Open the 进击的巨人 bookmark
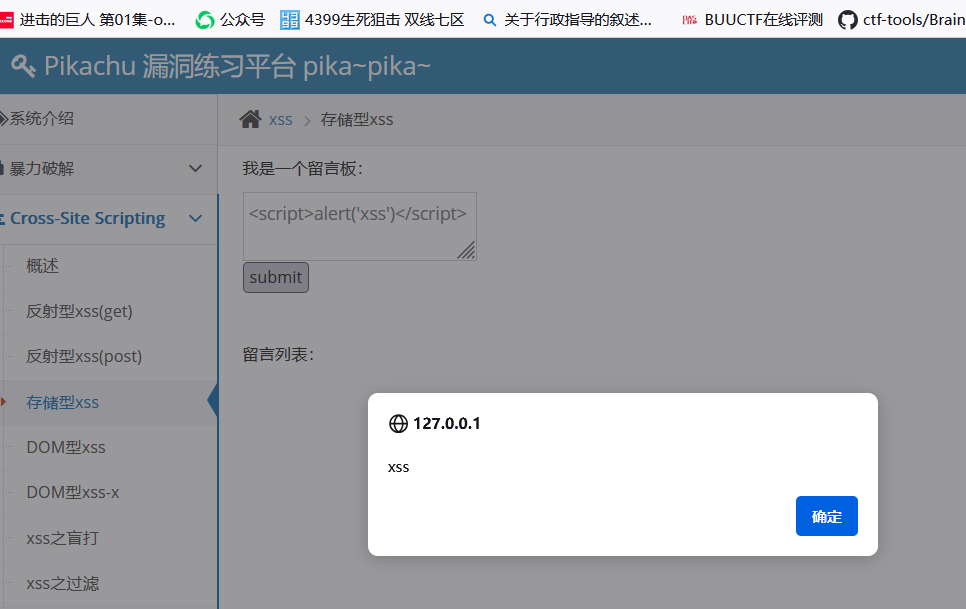The width and height of the screenshot is (966, 609). click(88, 19)
